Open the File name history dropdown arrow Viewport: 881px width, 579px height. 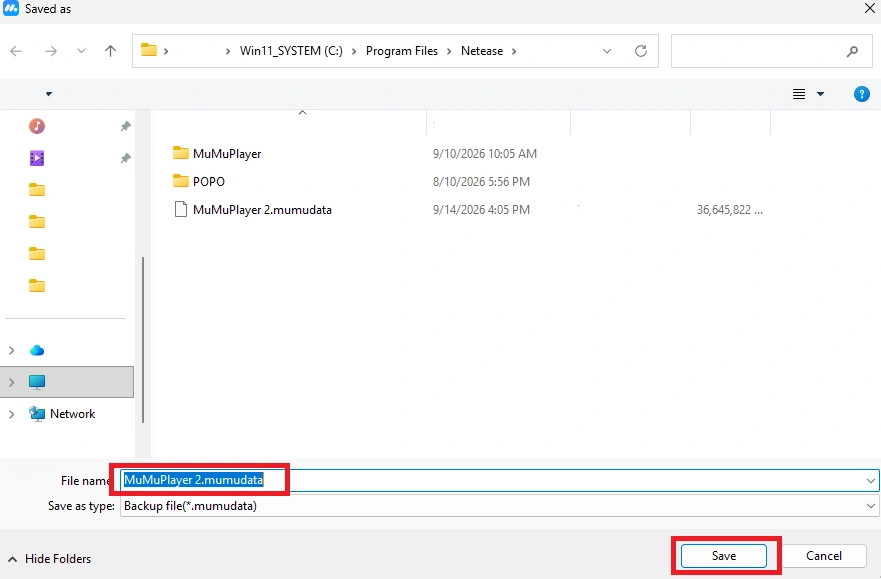point(870,481)
